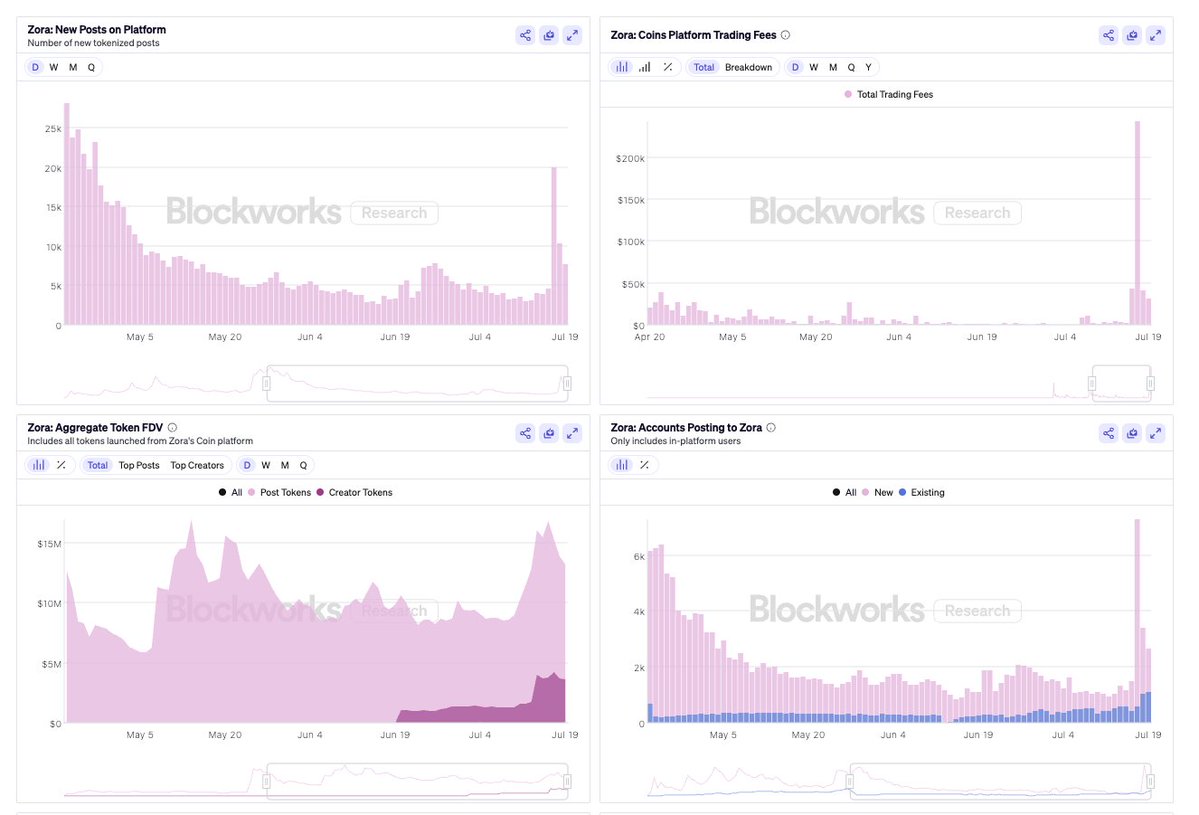Share the Aggregate Token FDV chart
Screen dimensions: 1199x815
coord(525,433)
